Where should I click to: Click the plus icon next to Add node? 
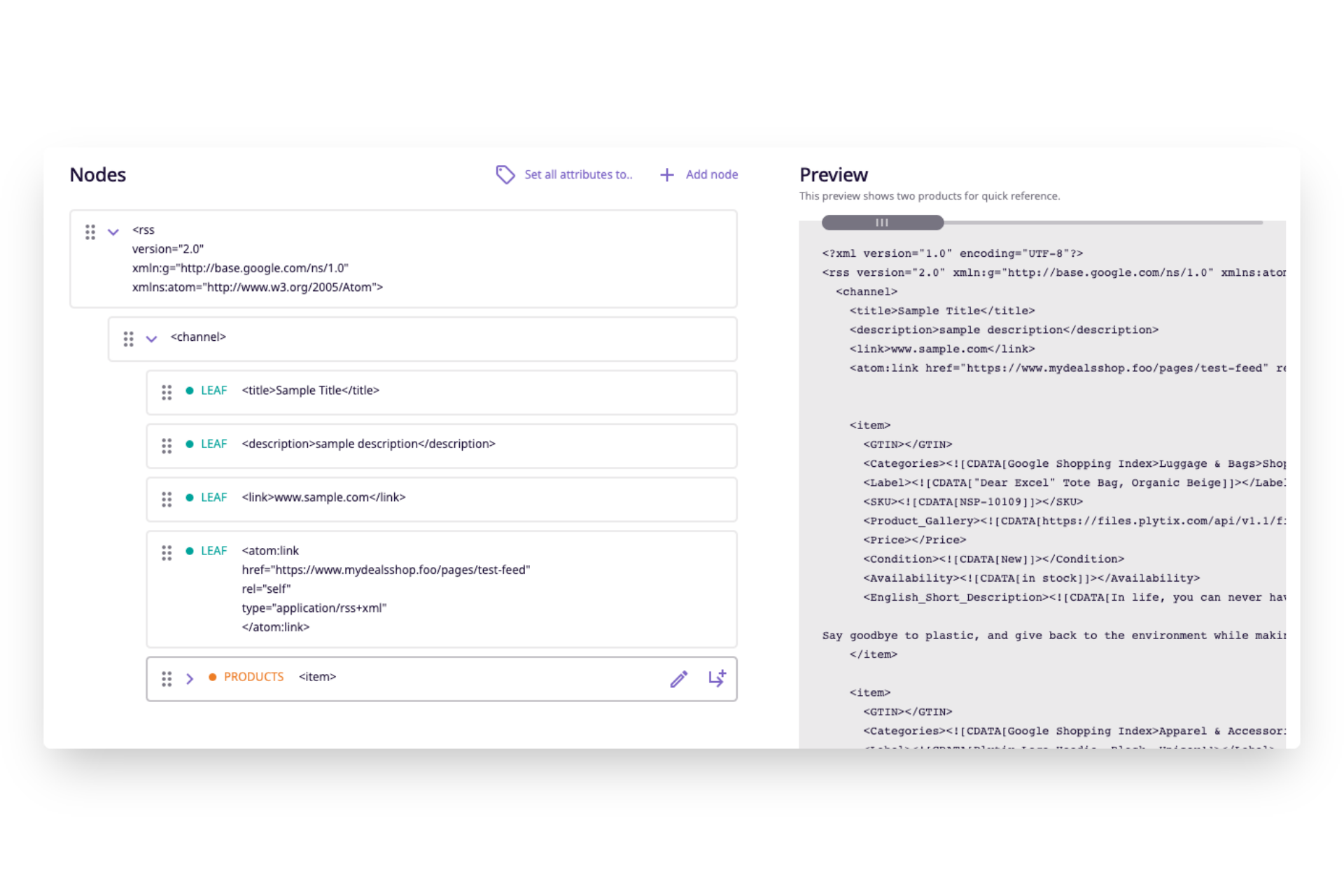click(667, 174)
